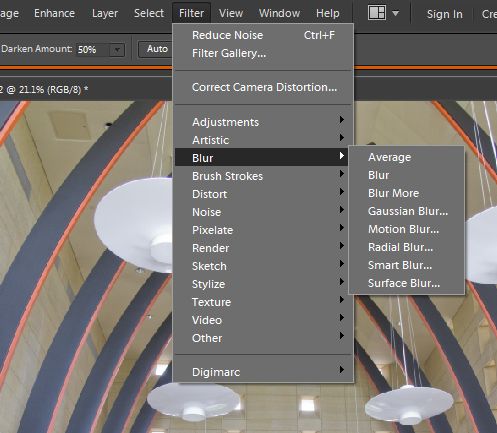Expand the Digimarc submenu

(263, 372)
